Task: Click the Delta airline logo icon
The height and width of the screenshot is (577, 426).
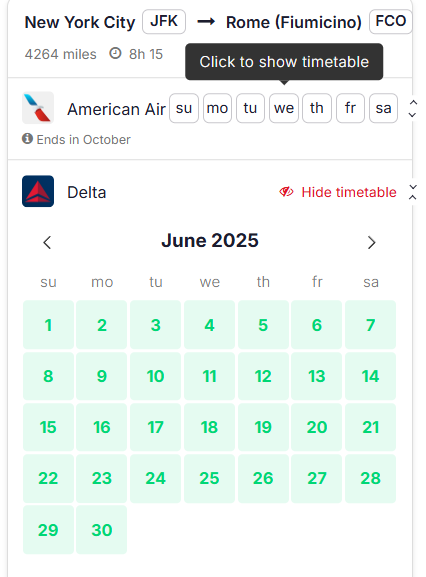Action: tap(38, 191)
